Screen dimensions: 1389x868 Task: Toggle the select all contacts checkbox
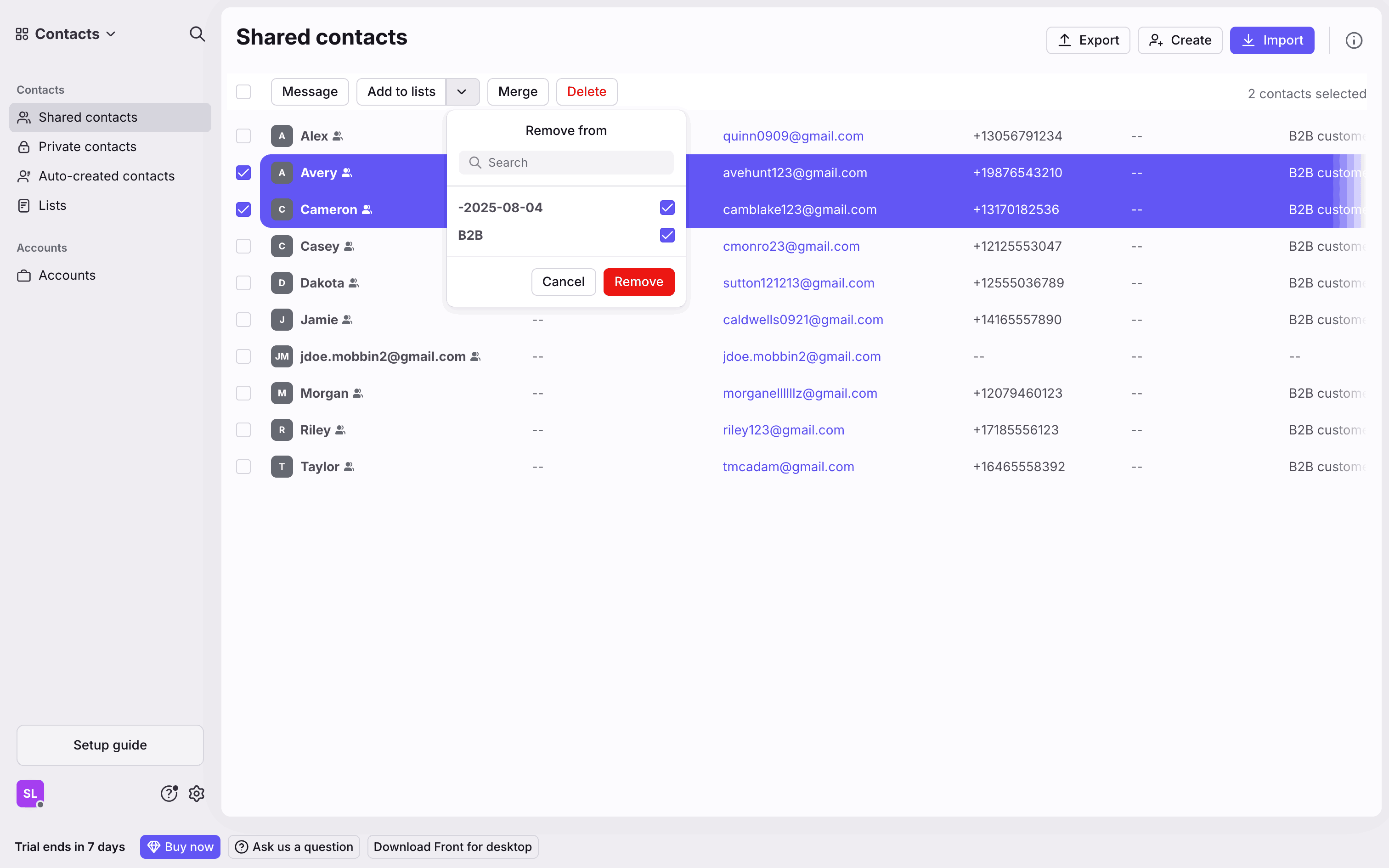(x=243, y=92)
